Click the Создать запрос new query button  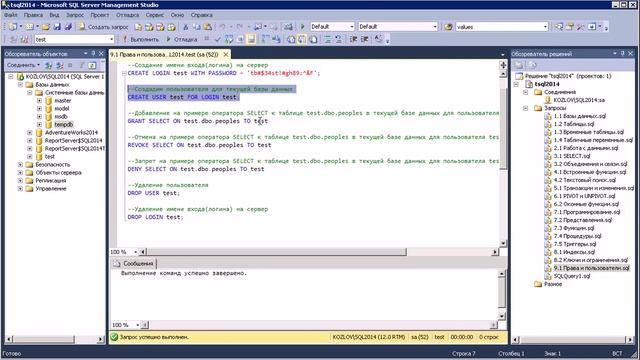click(104, 27)
